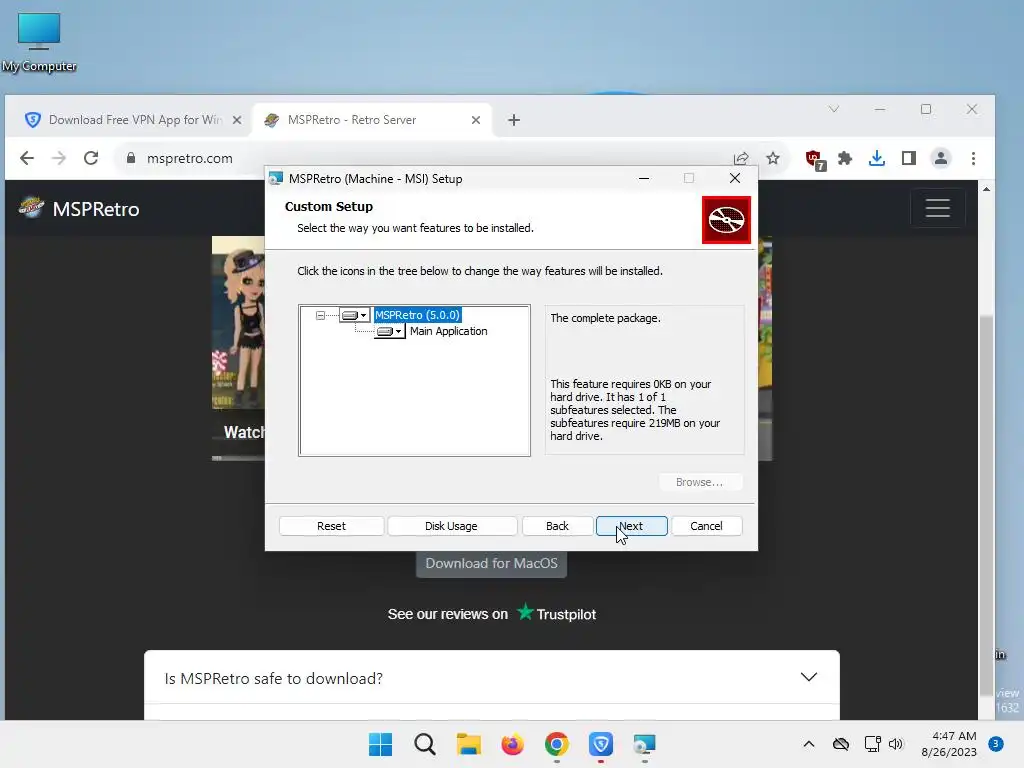Open the MSPRetro hamburger menu

pyautogui.click(x=938, y=208)
